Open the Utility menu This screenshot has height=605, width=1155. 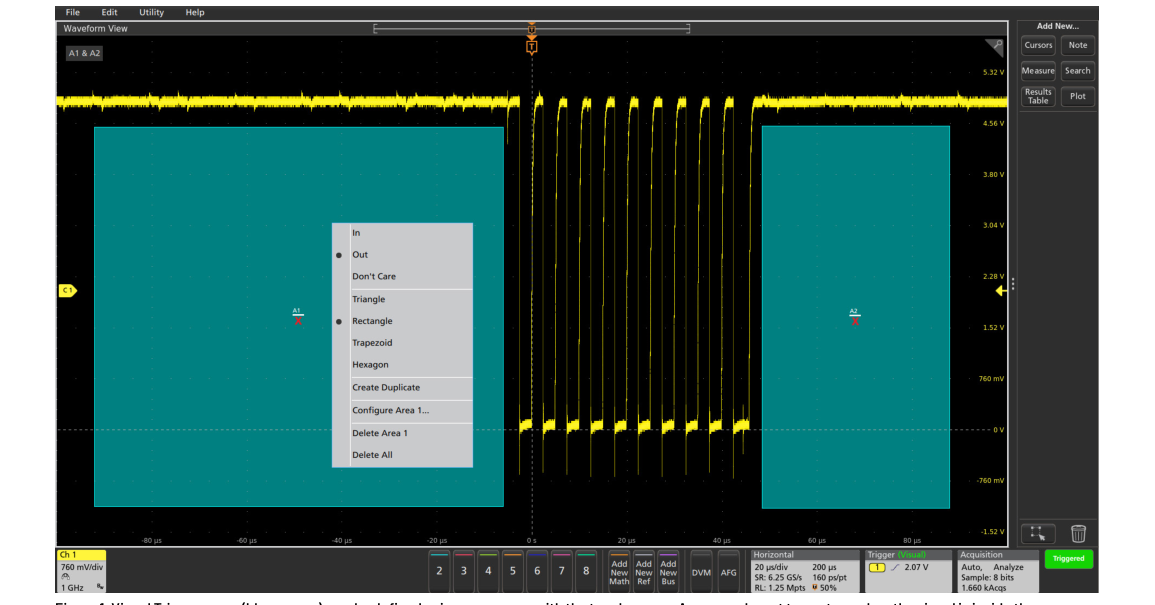coord(151,13)
